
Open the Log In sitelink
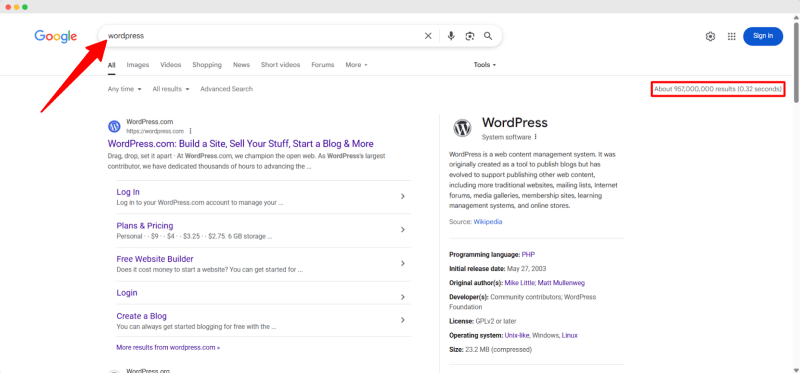click(x=128, y=192)
